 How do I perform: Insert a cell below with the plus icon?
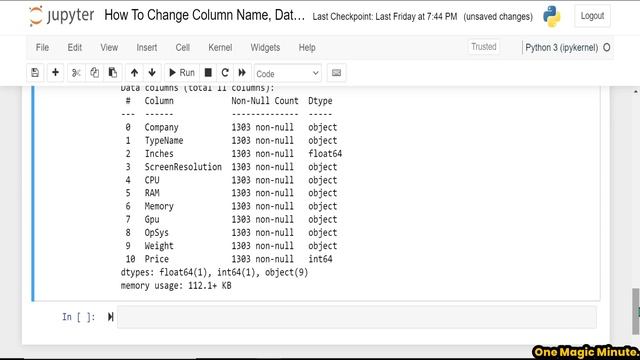55,73
